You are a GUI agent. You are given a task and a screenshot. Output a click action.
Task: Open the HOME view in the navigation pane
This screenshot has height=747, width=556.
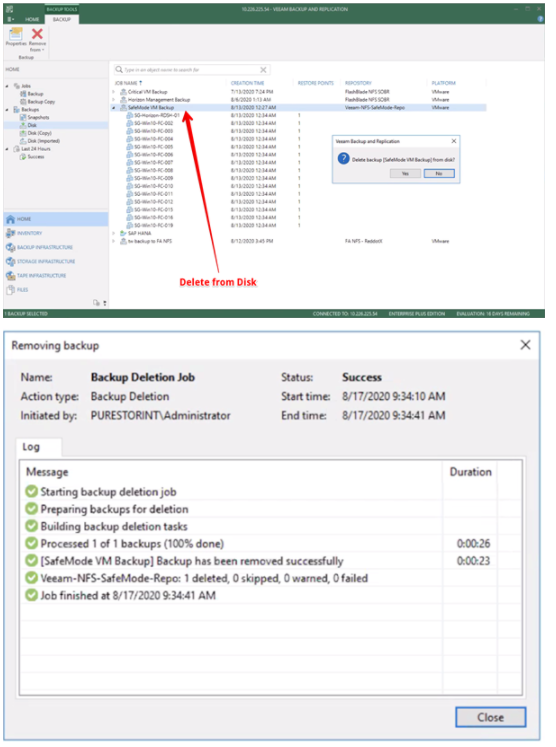(56, 219)
